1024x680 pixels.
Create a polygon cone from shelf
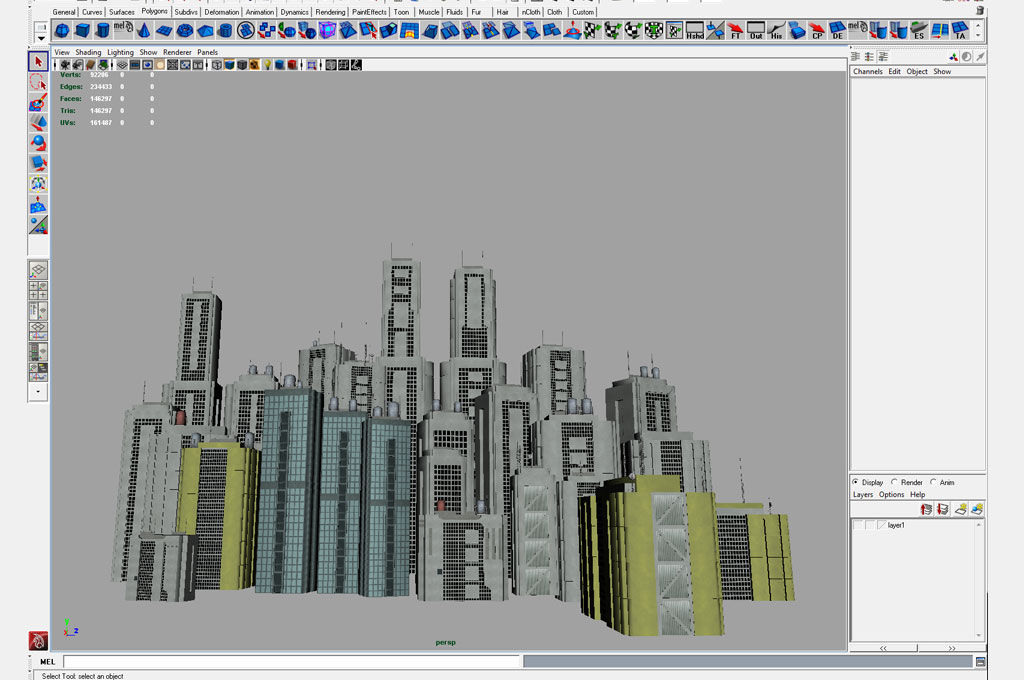pyautogui.click(x=144, y=30)
